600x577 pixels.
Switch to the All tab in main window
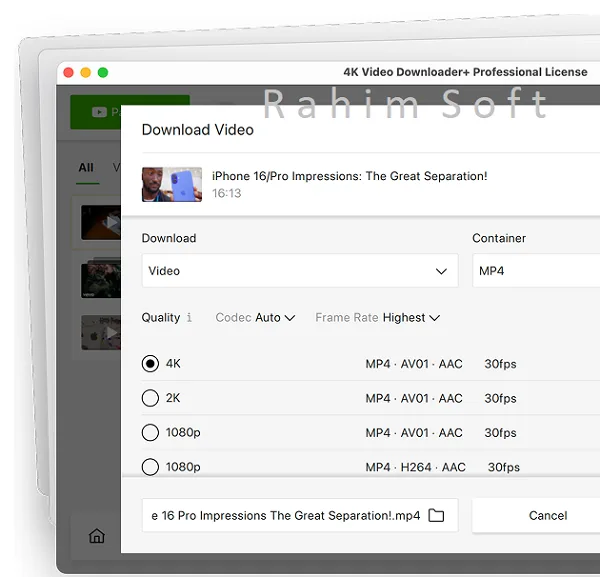[86, 168]
